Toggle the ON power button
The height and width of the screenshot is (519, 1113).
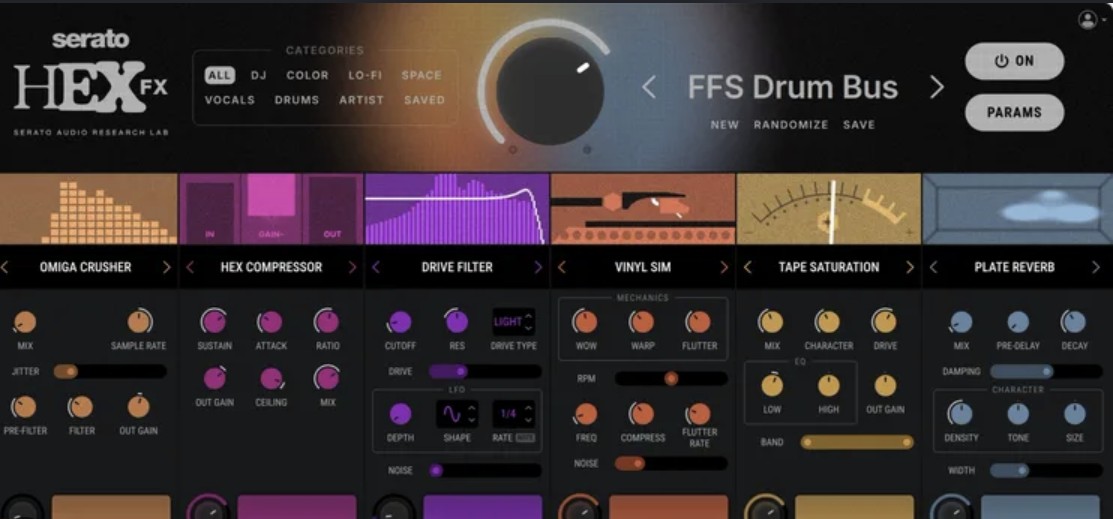point(1014,61)
